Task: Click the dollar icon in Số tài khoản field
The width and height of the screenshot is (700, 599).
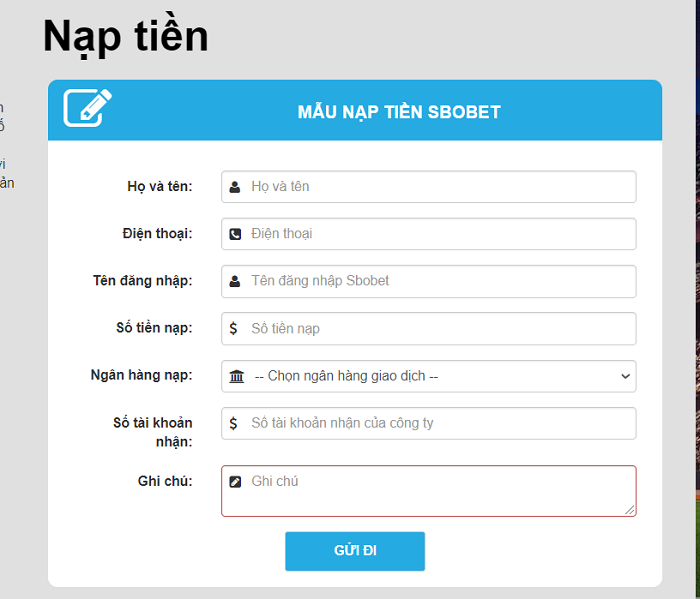Action: coord(234,423)
